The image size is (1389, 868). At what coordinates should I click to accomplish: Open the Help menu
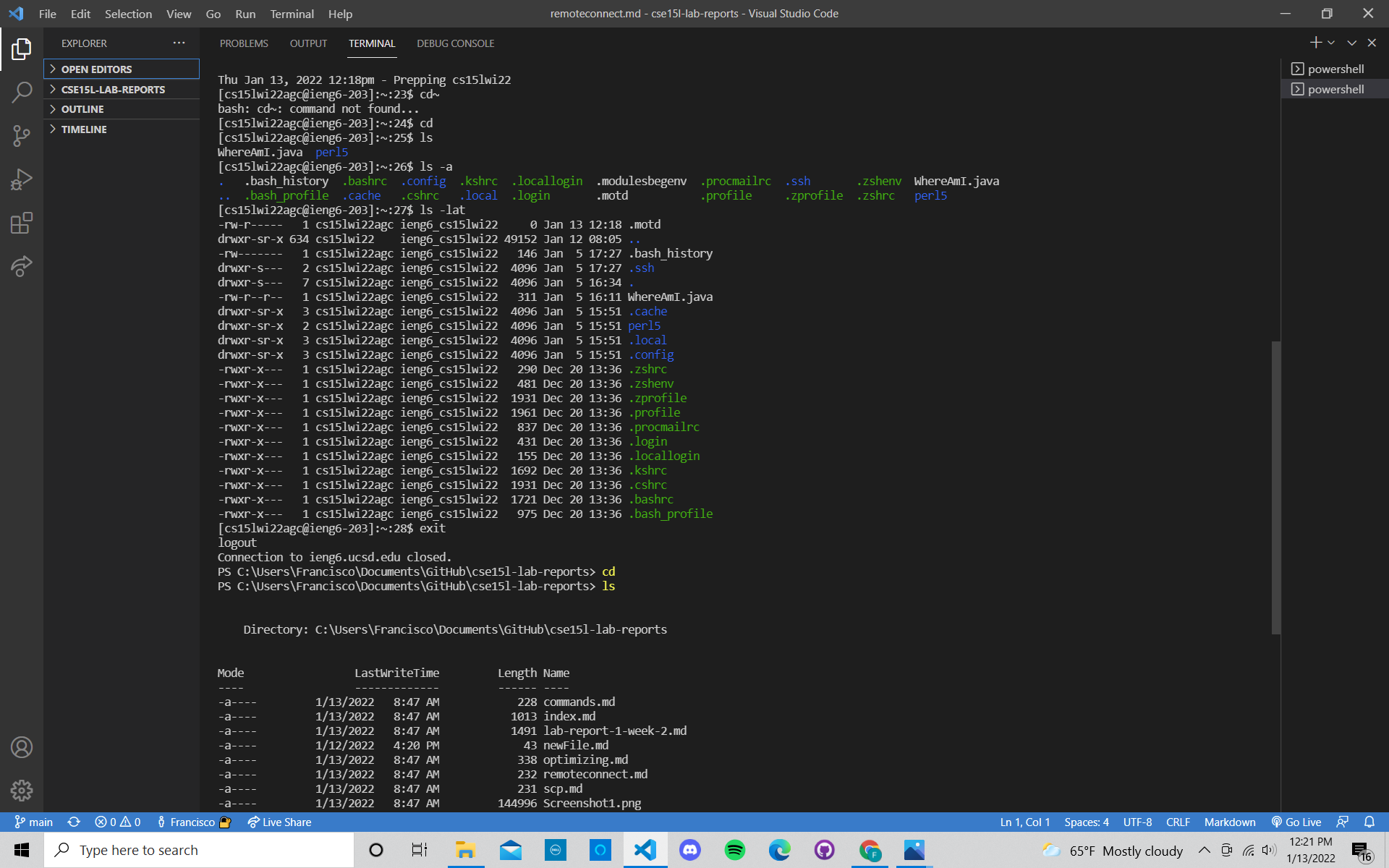coord(340,14)
